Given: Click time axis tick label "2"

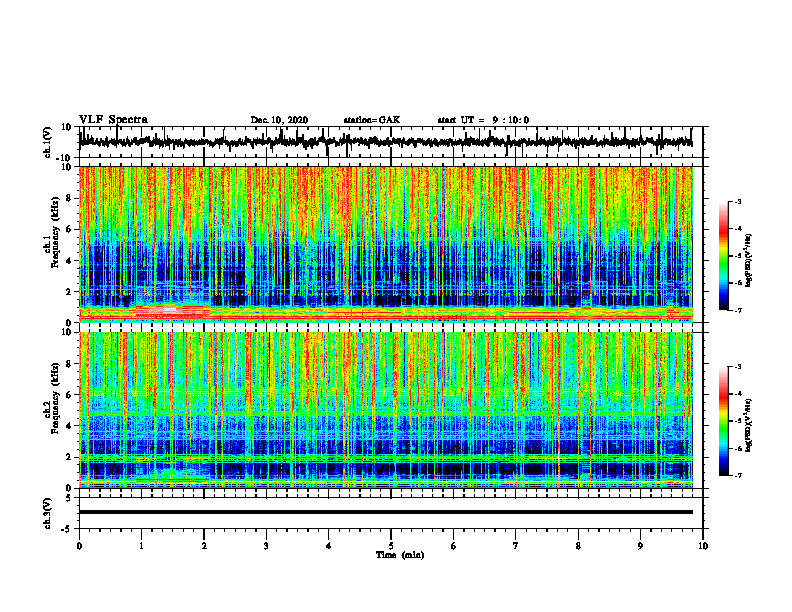Looking at the screenshot, I should (x=204, y=546).
